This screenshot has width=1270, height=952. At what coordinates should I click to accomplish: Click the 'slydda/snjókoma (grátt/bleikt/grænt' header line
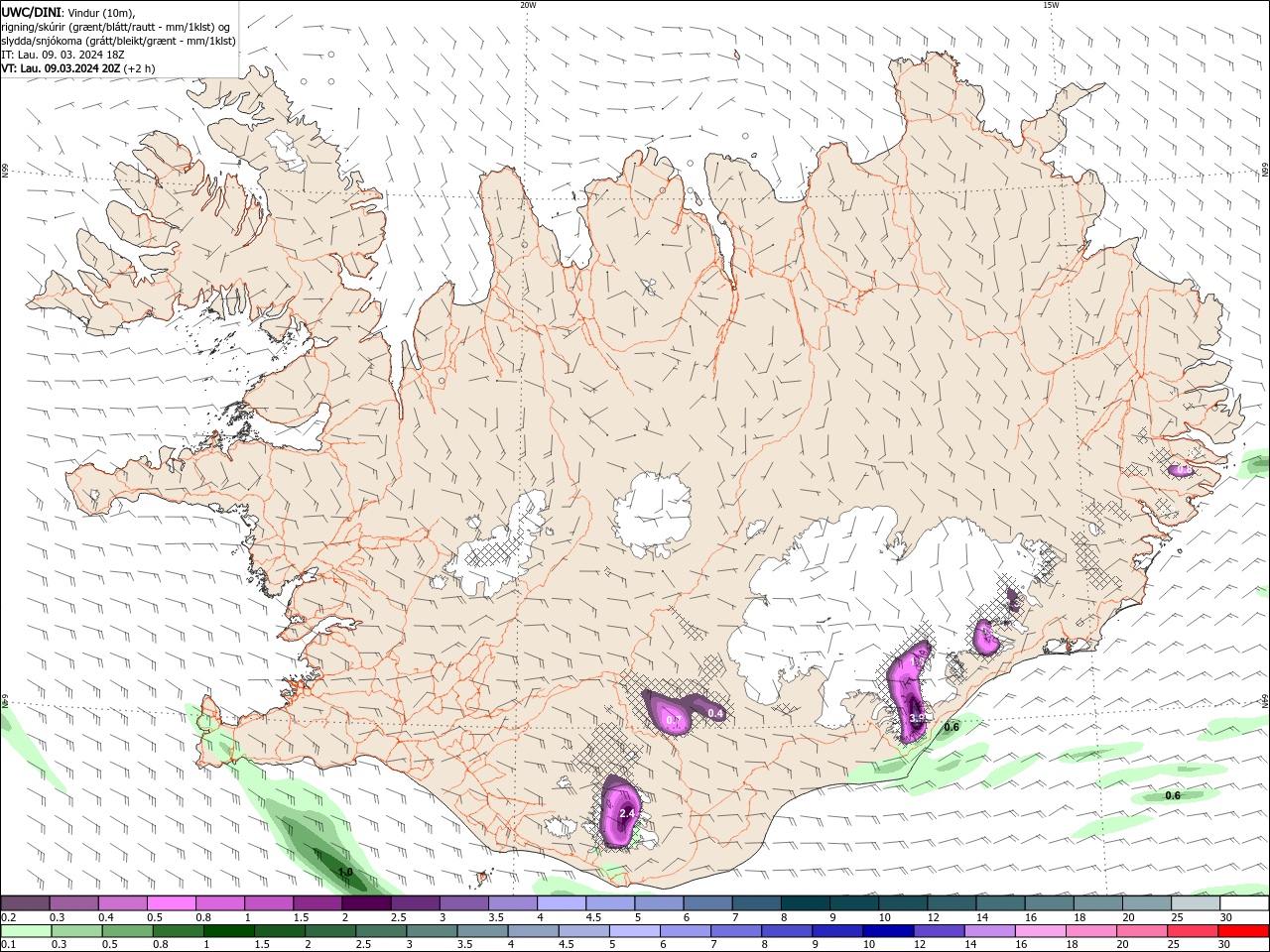pos(118,41)
